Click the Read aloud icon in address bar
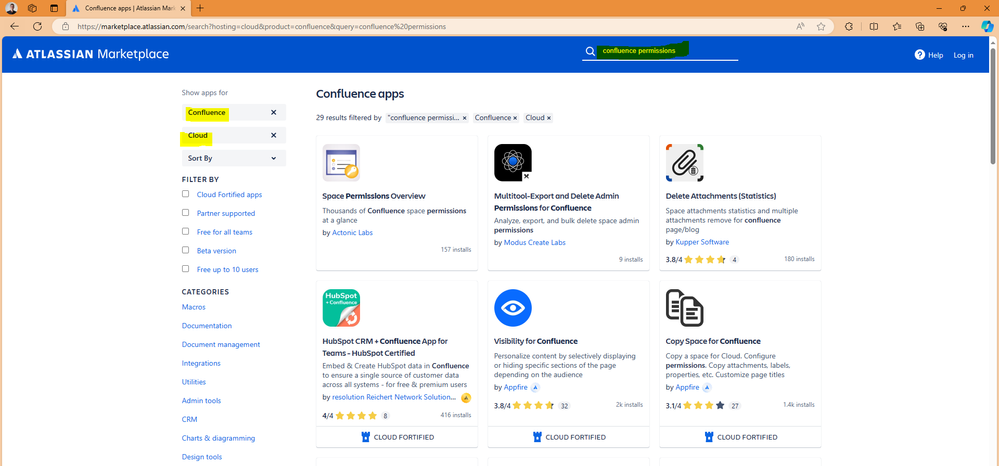 (800, 27)
